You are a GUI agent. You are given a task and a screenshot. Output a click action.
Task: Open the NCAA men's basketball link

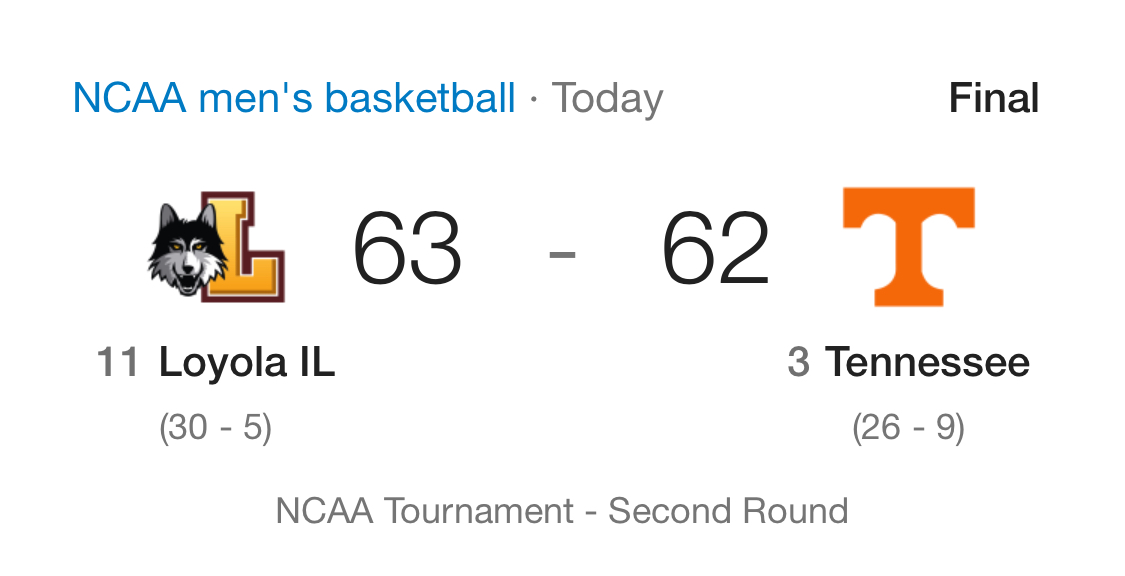pos(294,98)
